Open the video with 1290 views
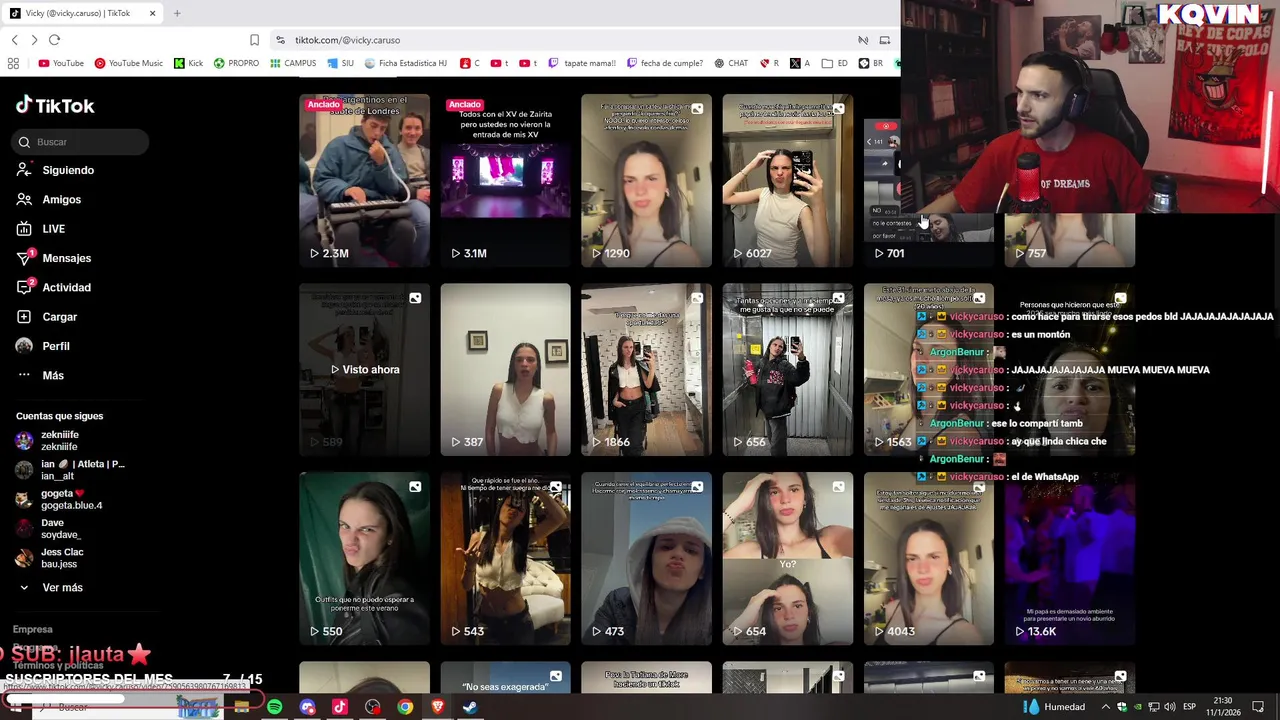1280x720 pixels. (x=646, y=180)
